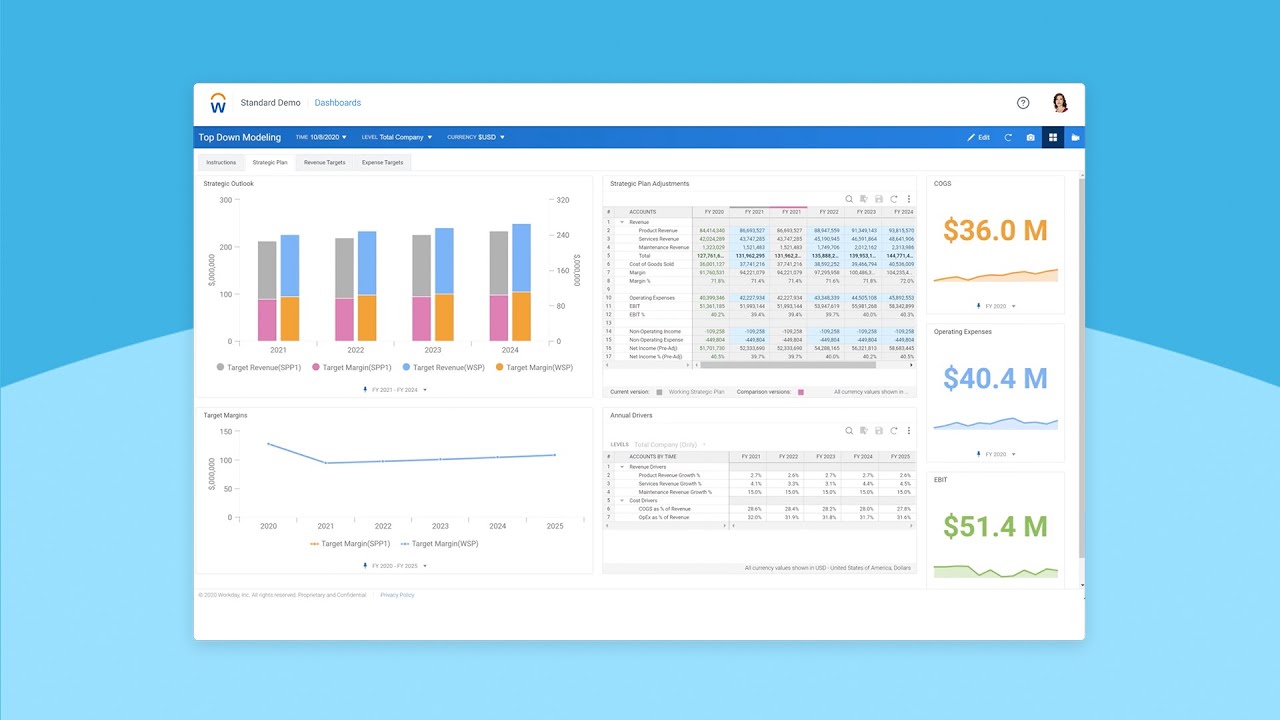This screenshot has width=1280, height=720.
Task: Toggle Target Margin(WSP) legend in Strategic Outlook
Action: point(535,367)
